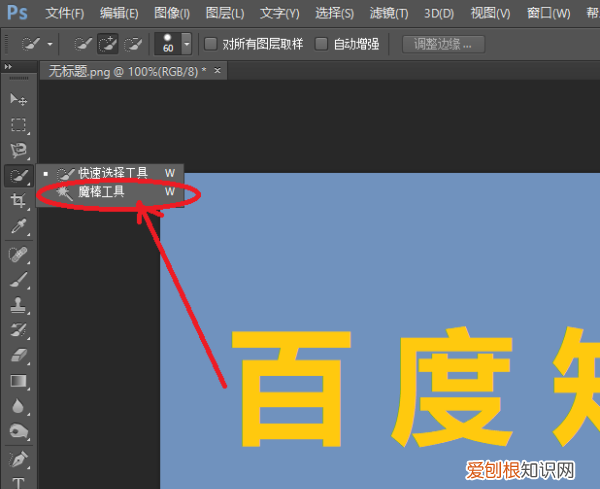Select the Rectangular Marquee tool

pyautogui.click(x=18, y=125)
